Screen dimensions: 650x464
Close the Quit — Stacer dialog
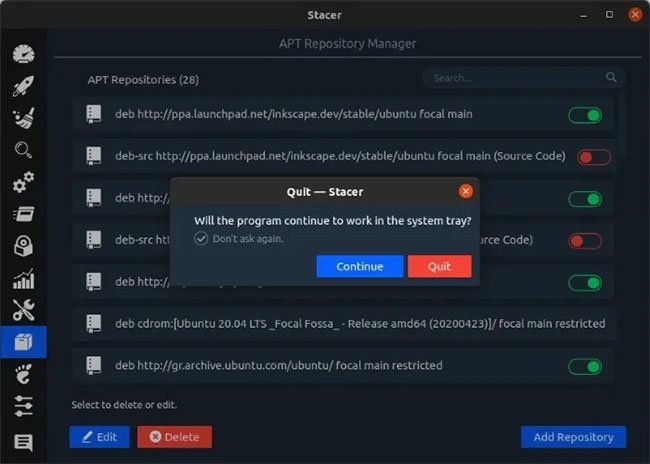(x=466, y=191)
